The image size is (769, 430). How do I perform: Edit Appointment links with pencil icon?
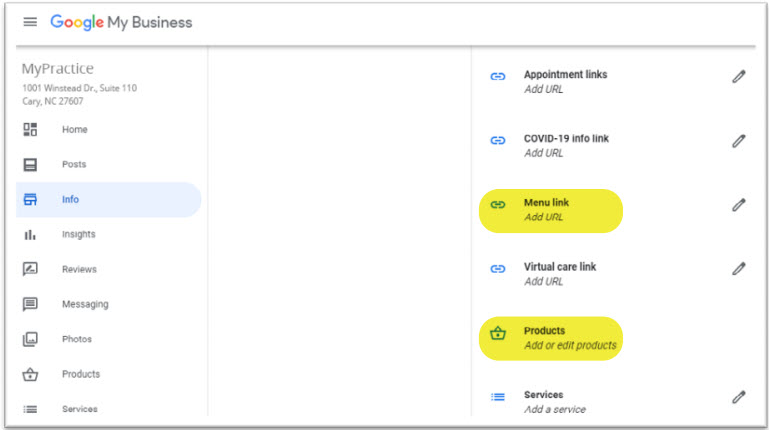(x=739, y=76)
